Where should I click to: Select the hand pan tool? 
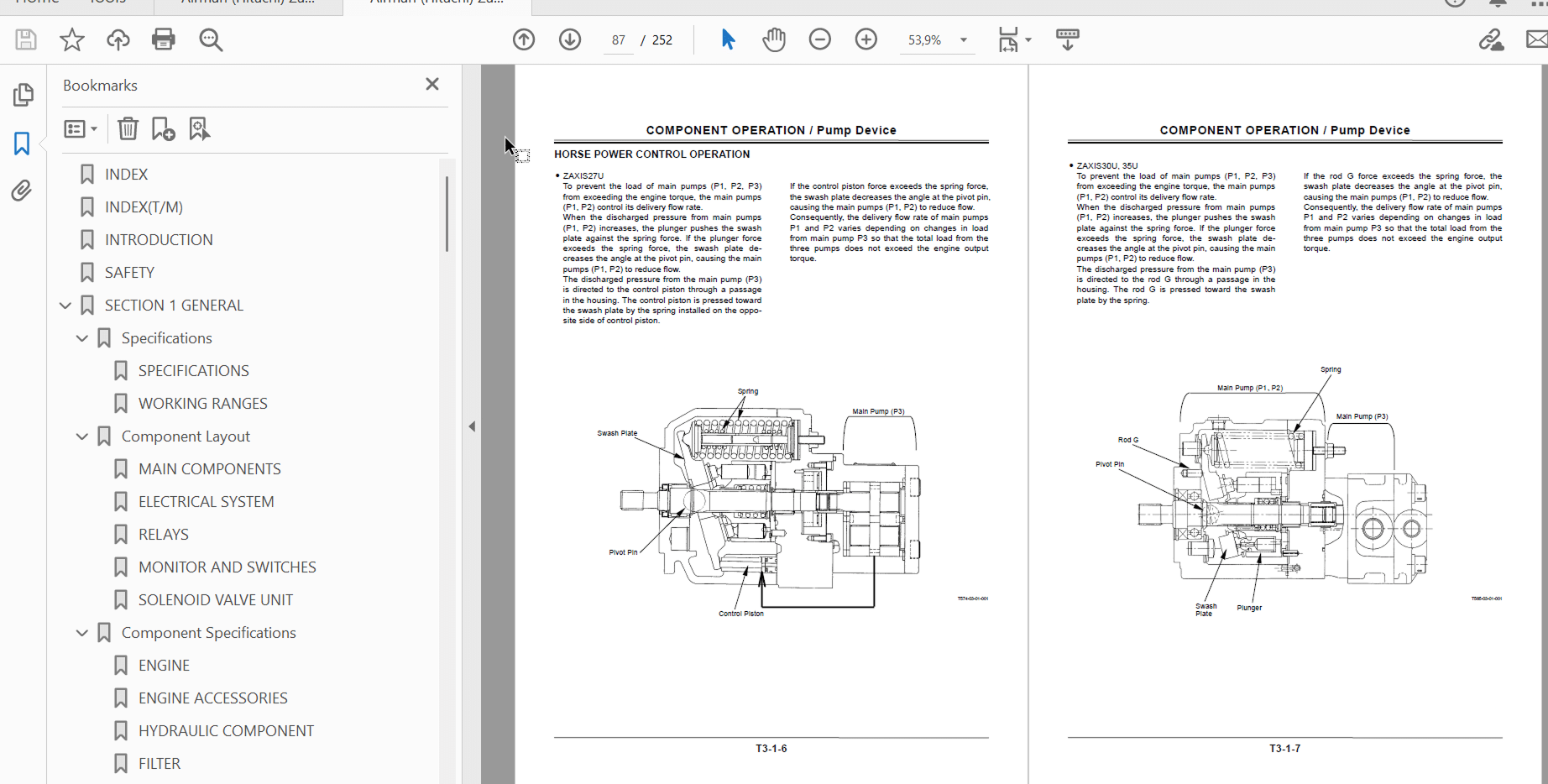tap(773, 39)
